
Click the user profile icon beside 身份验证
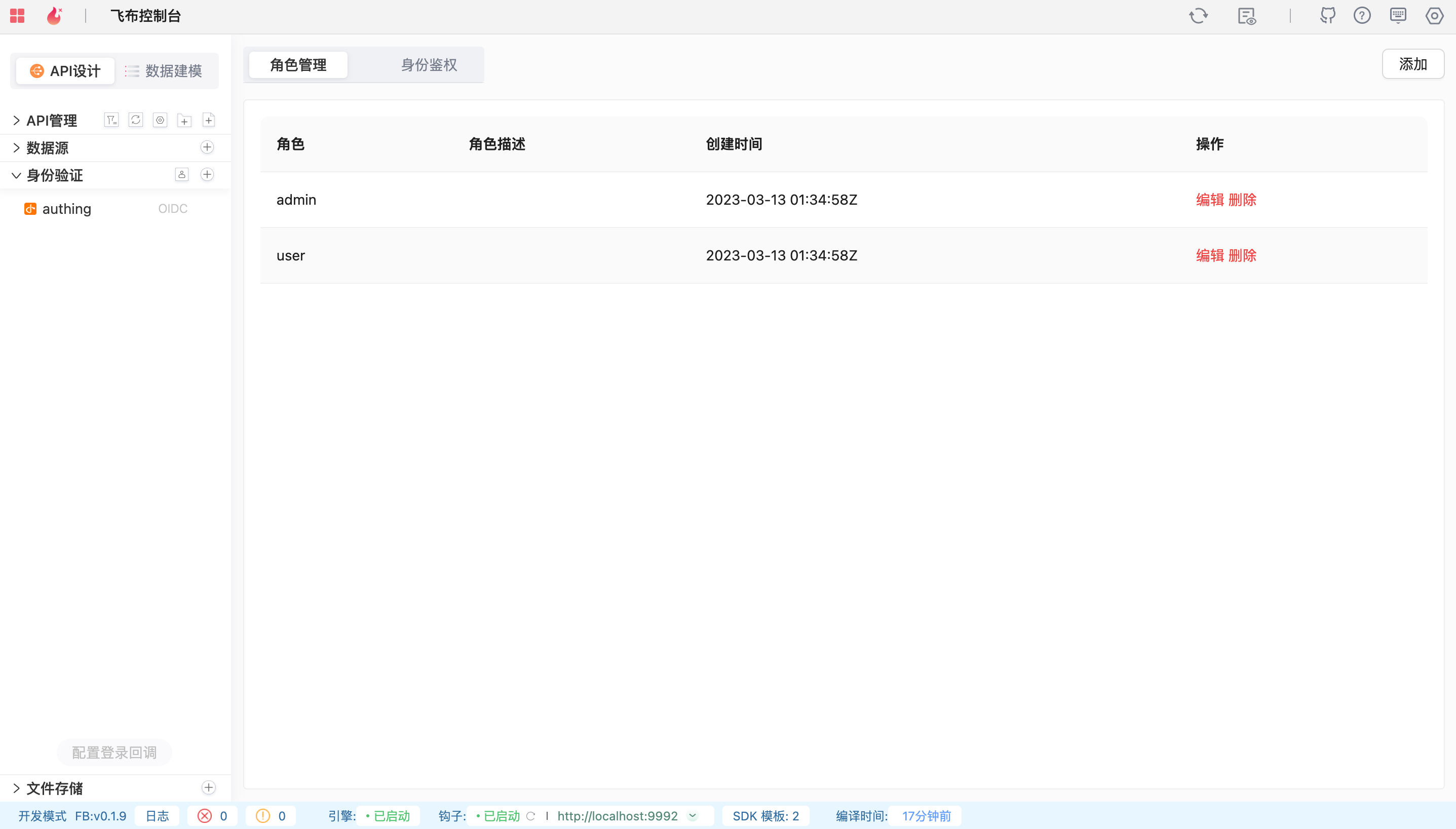181,175
